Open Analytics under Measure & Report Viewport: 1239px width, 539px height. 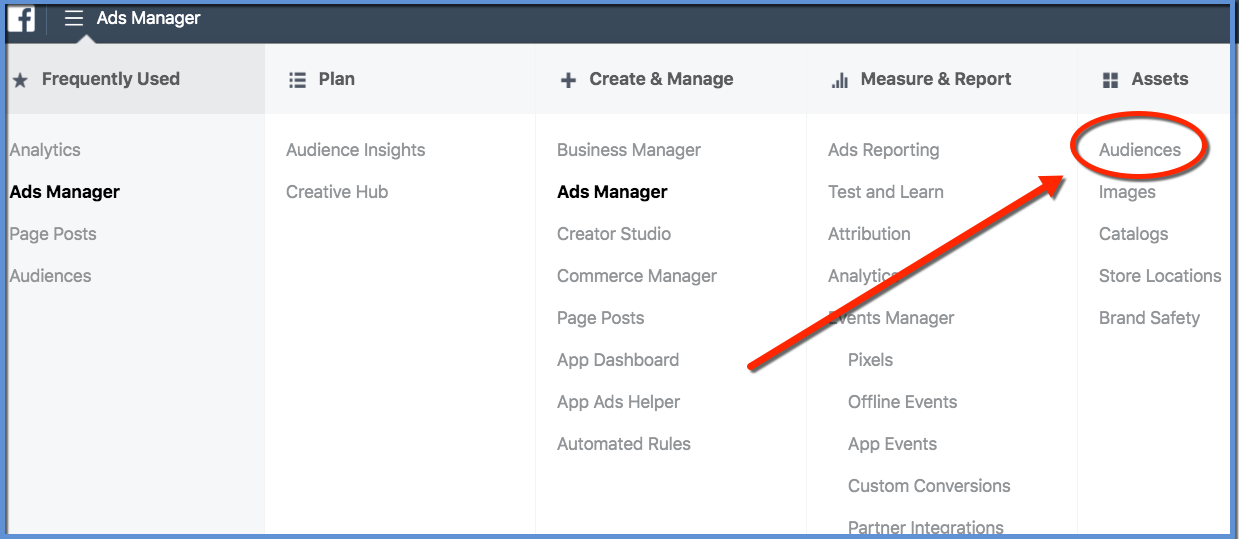click(x=863, y=276)
